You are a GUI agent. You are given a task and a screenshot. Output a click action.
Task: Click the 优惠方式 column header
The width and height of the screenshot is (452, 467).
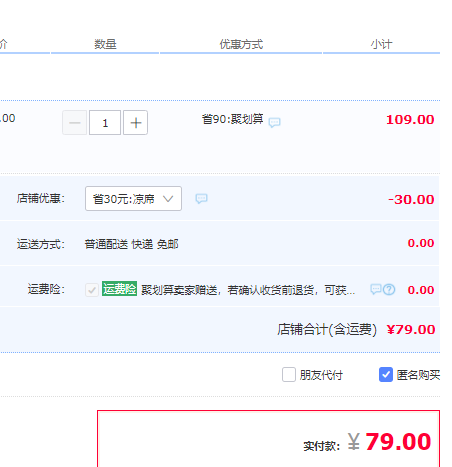coord(241,44)
